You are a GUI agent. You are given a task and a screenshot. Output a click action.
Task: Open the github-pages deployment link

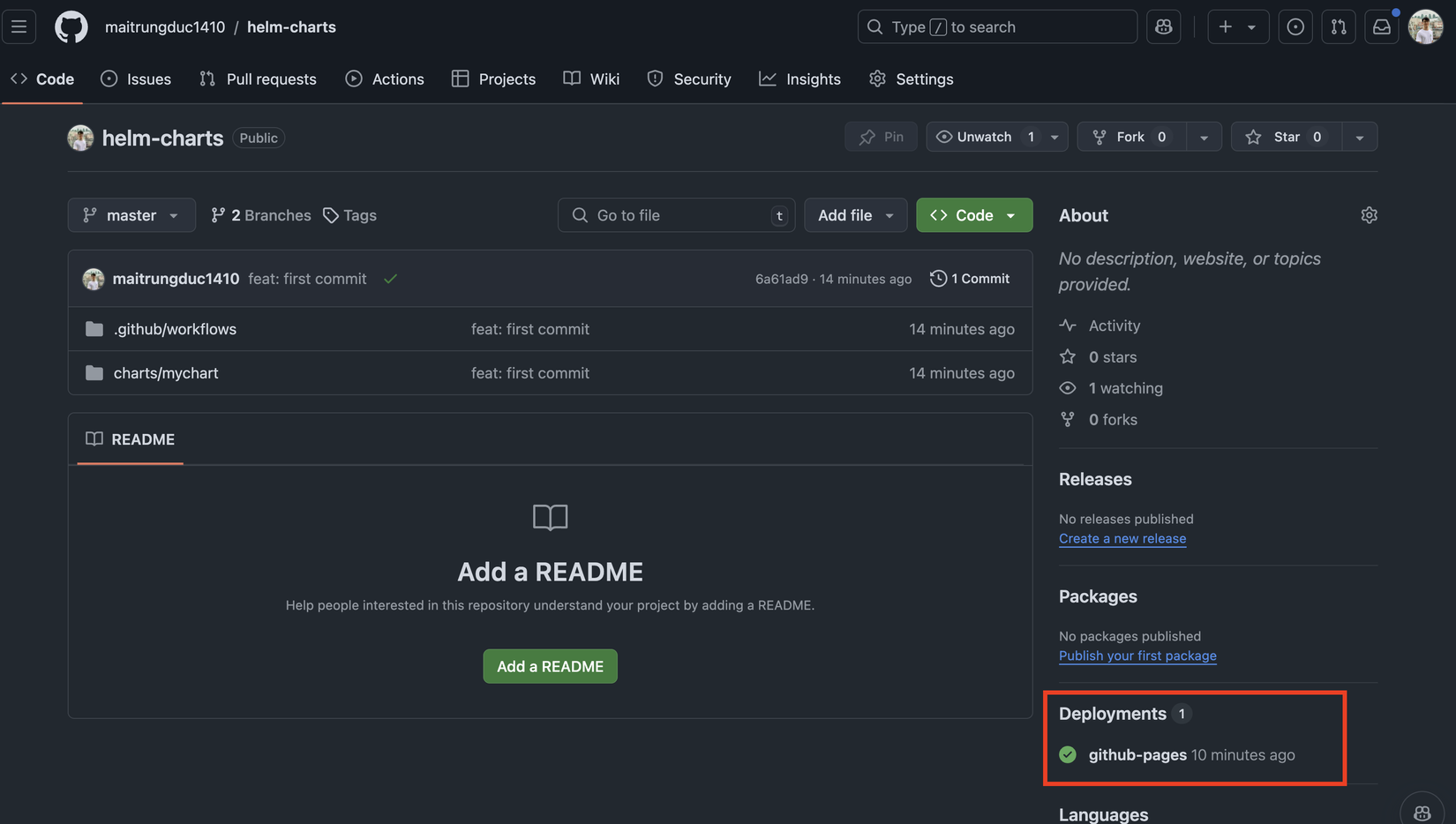[x=1137, y=754]
